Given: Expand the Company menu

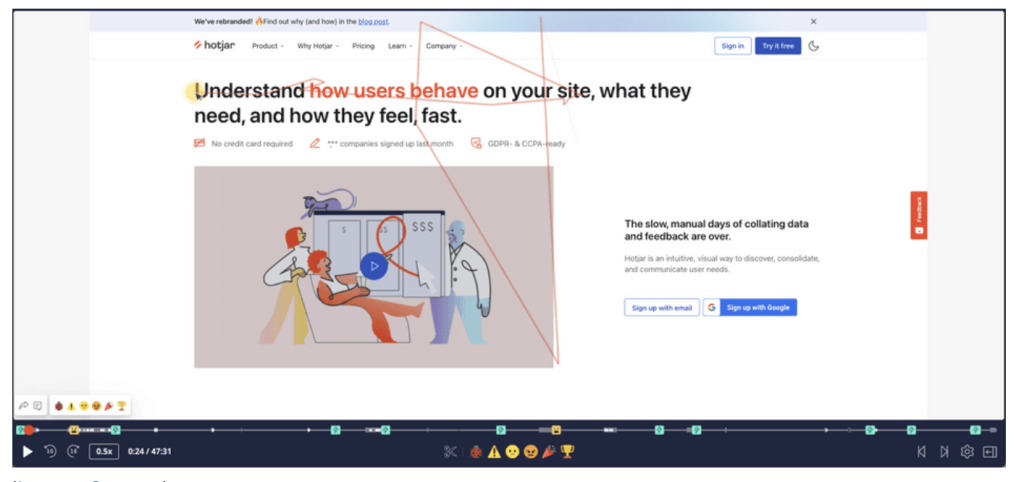Looking at the screenshot, I should (x=443, y=46).
